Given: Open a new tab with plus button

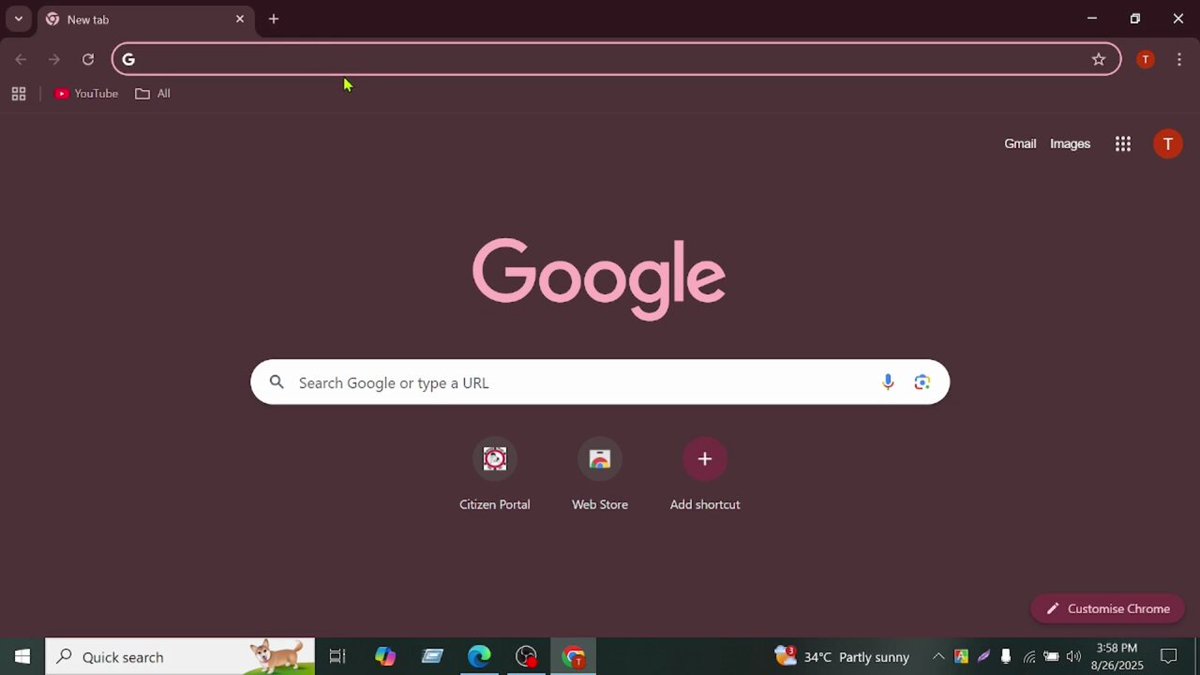Looking at the screenshot, I should coord(274,19).
